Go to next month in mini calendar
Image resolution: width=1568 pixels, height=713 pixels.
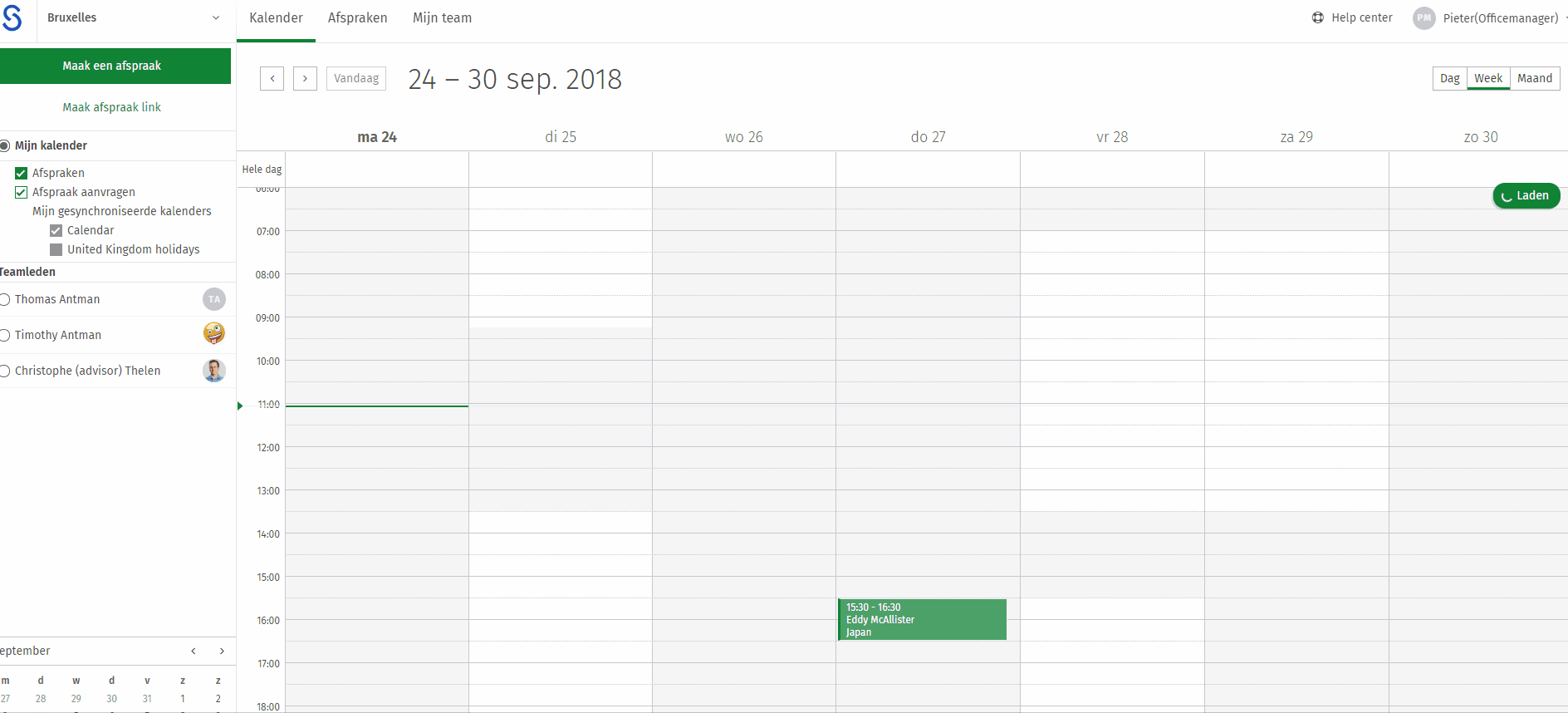pos(222,651)
